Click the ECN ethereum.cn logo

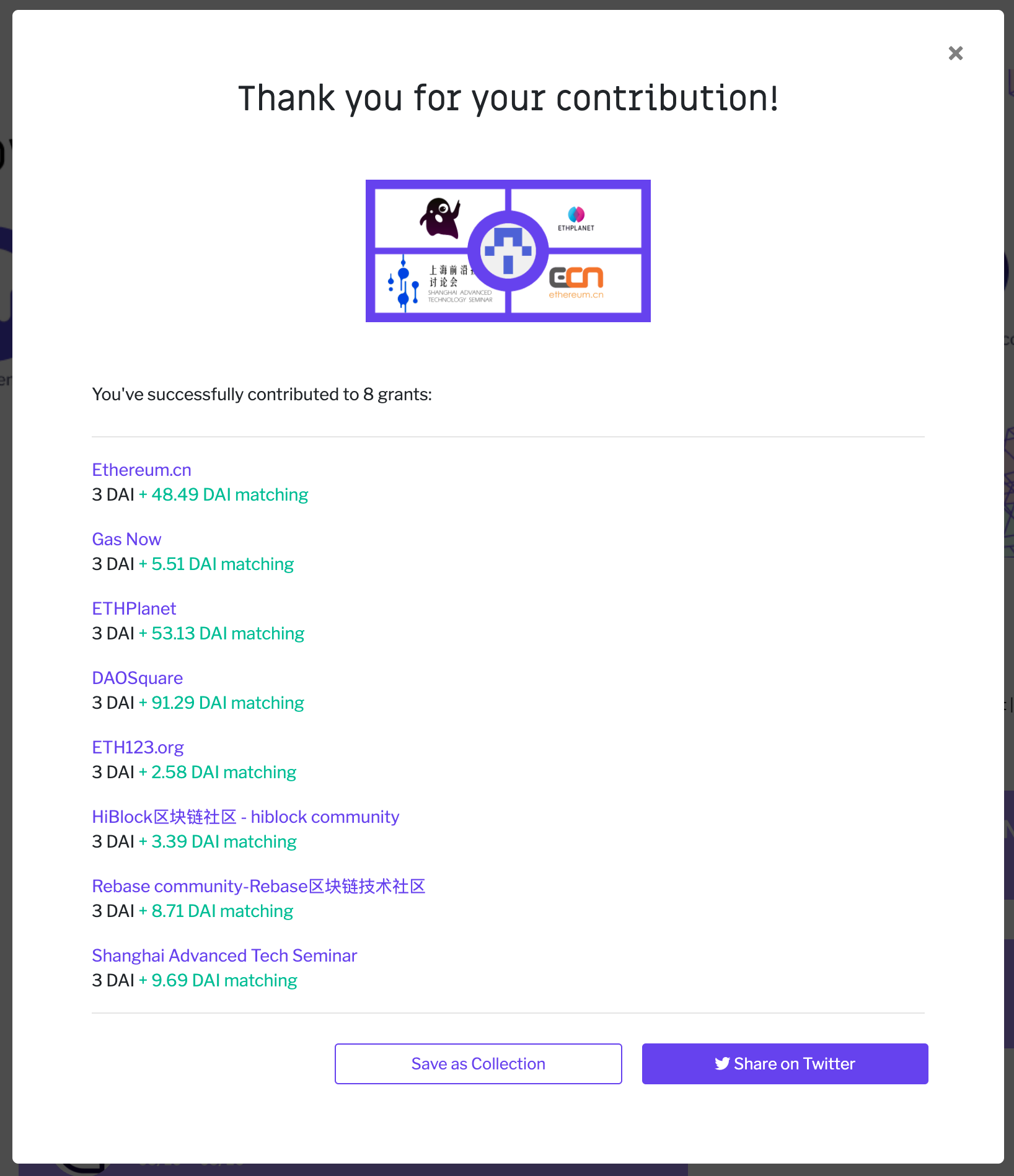(576, 283)
